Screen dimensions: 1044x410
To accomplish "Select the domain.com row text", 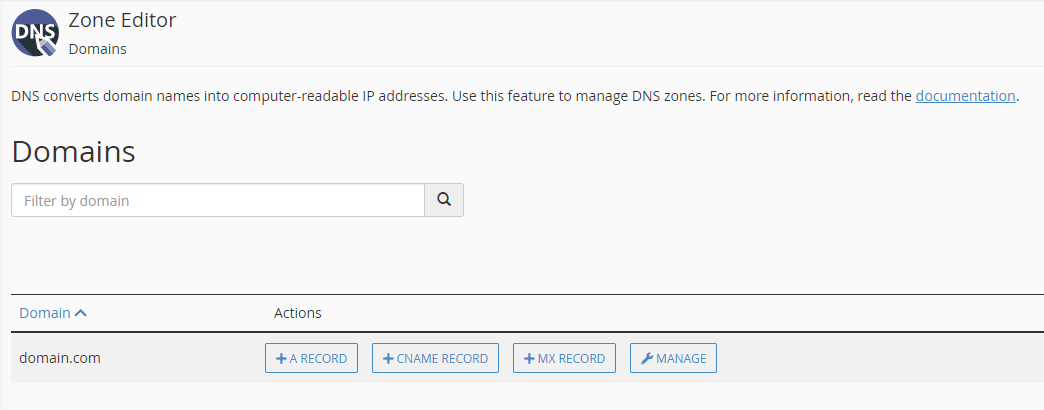I will point(60,358).
